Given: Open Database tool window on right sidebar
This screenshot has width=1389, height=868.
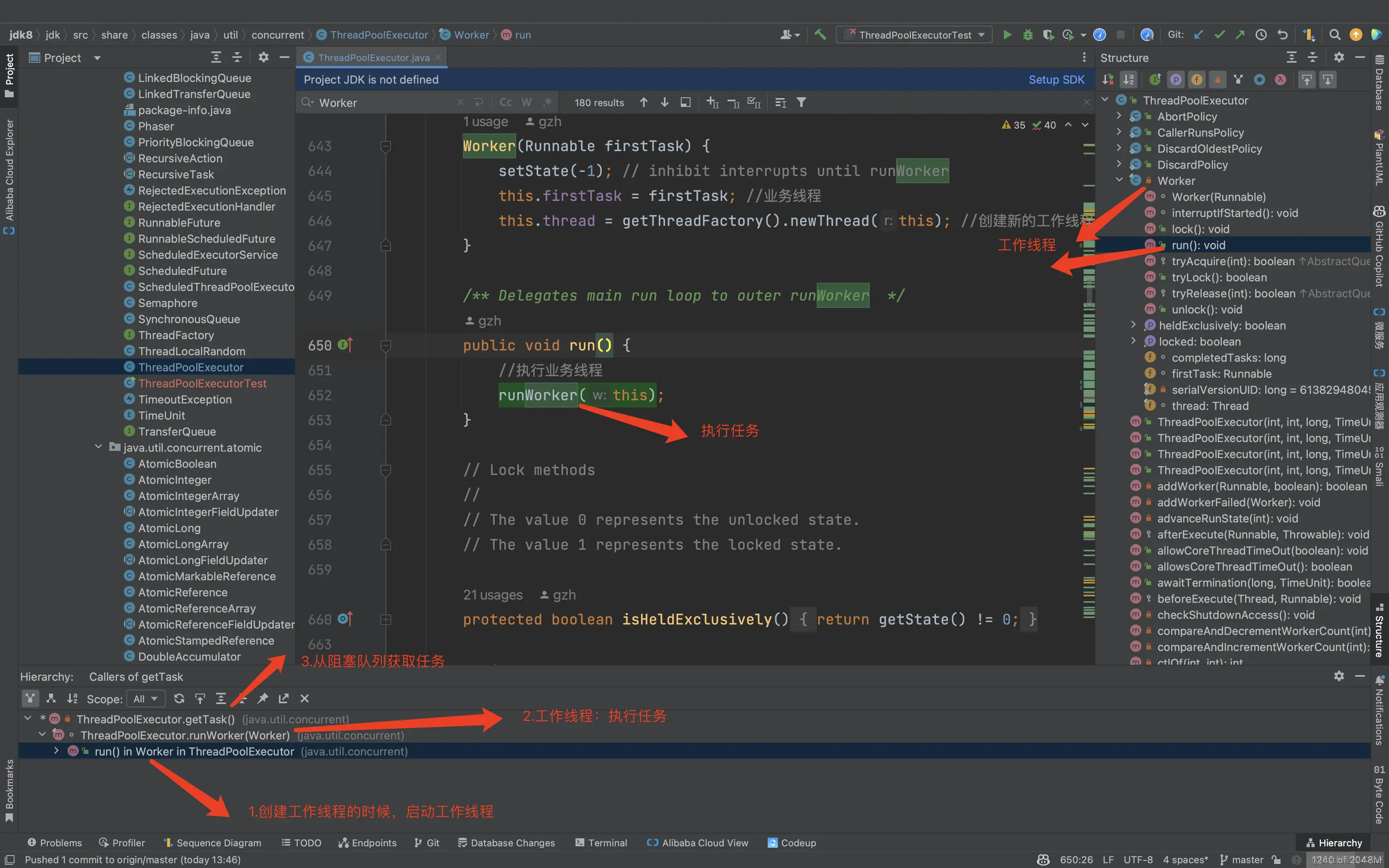Looking at the screenshot, I should [1379, 82].
